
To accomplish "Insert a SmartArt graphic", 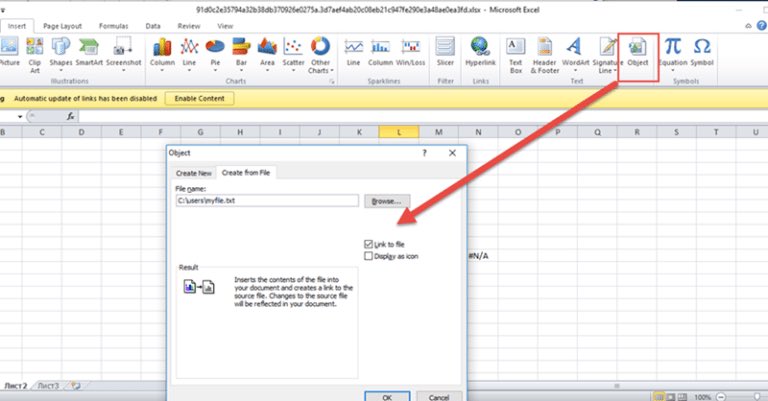I will (89, 51).
